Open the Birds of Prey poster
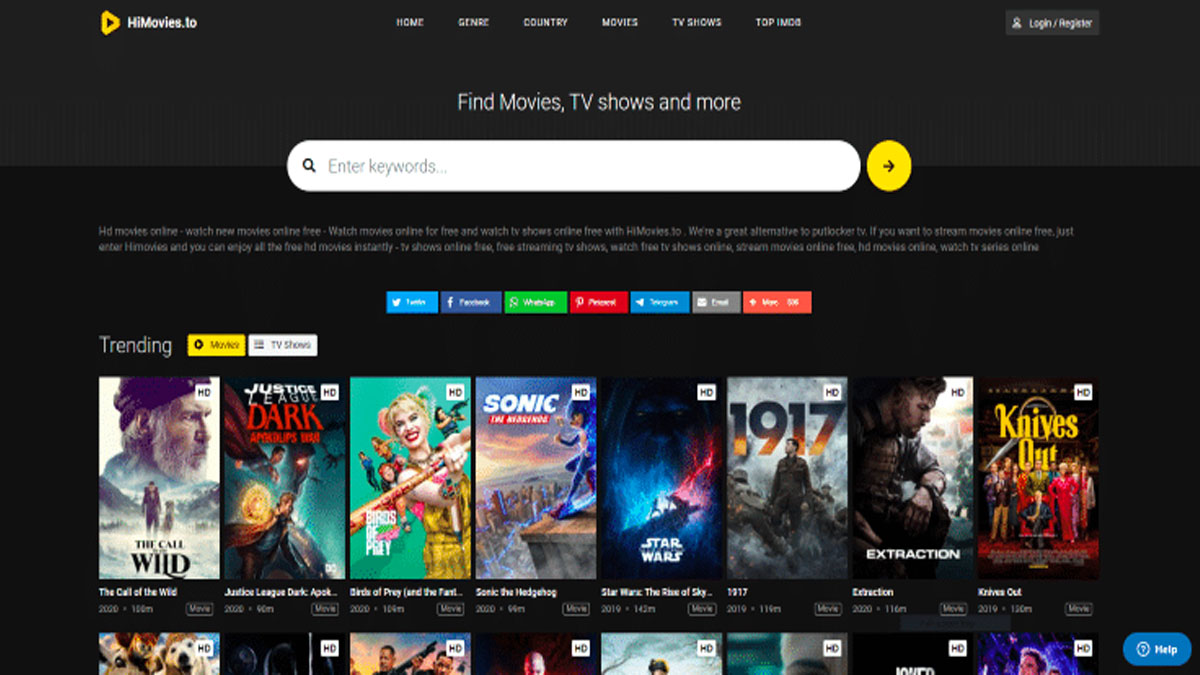The height and width of the screenshot is (675, 1200). (410, 478)
